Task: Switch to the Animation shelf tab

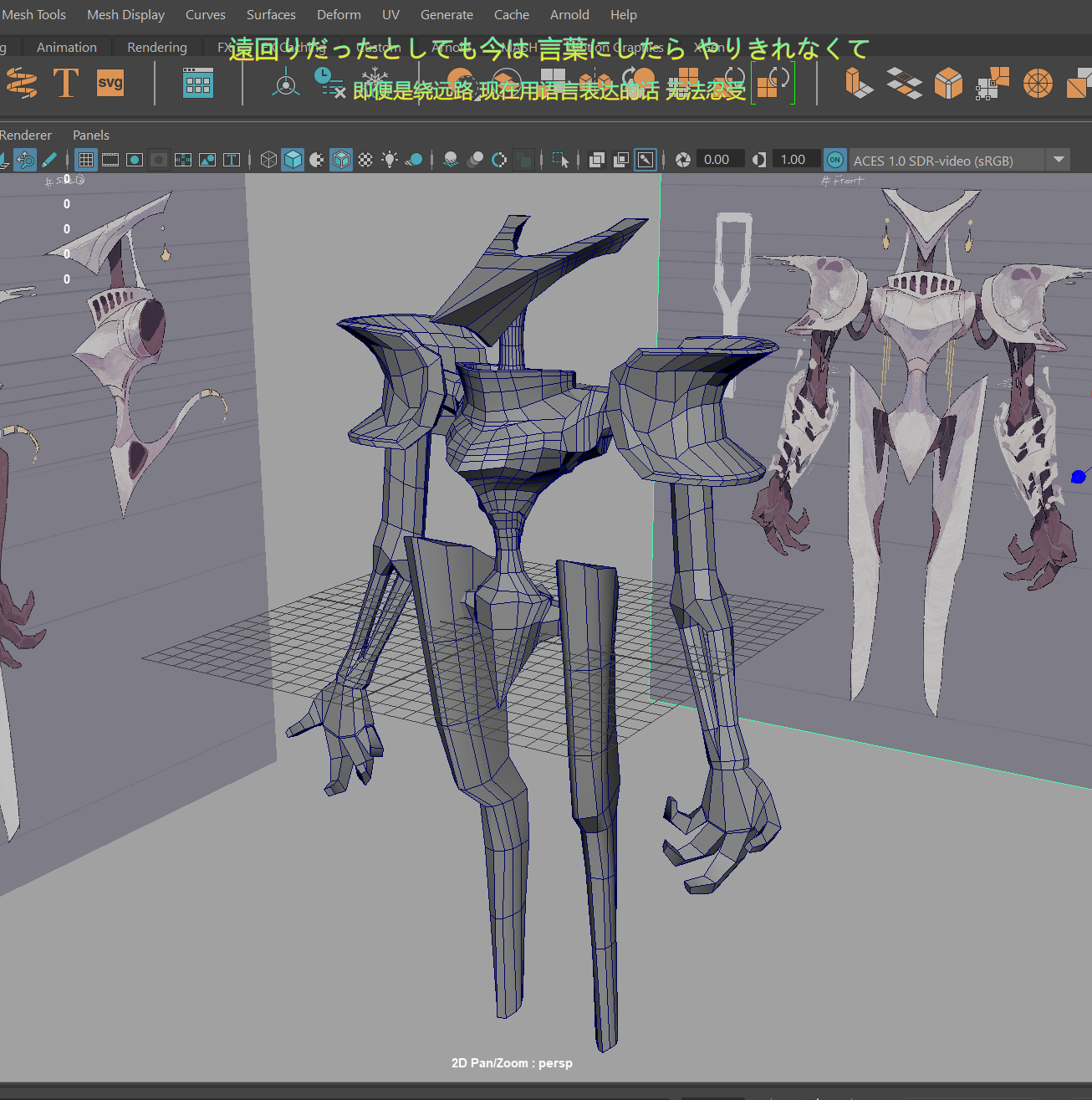Action: point(66,47)
